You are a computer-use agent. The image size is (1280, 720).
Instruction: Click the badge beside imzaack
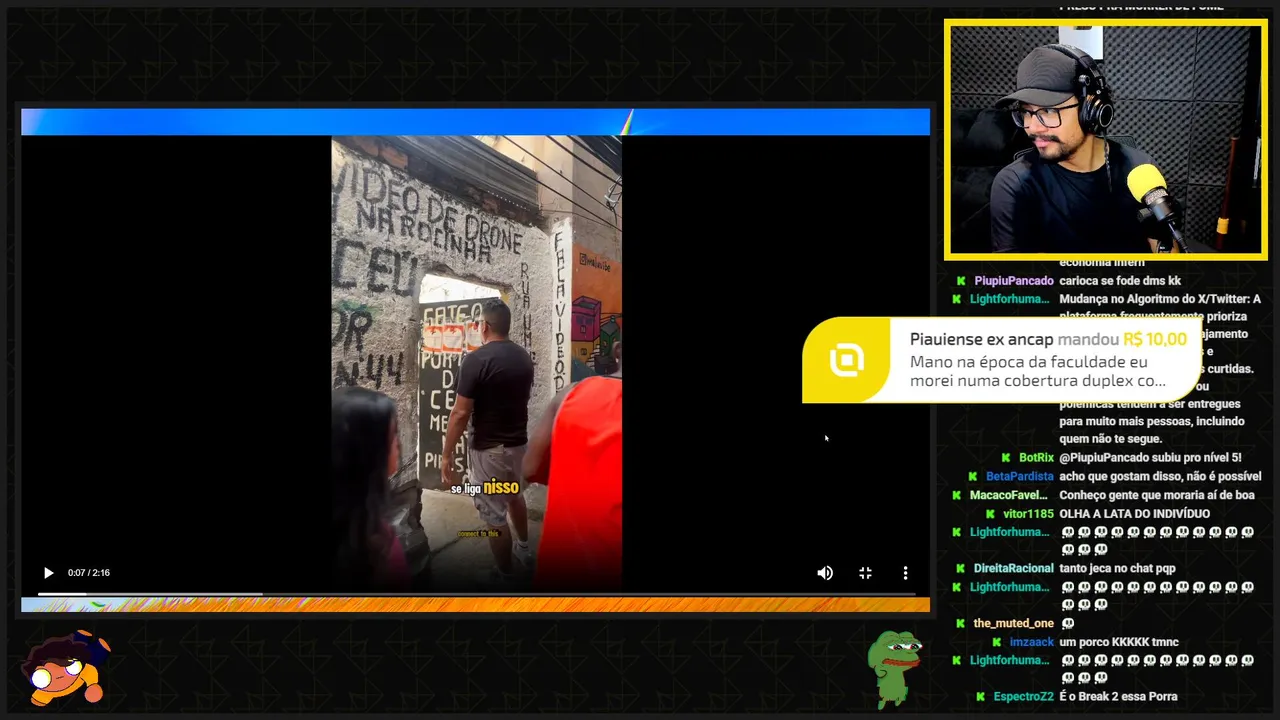coord(996,642)
